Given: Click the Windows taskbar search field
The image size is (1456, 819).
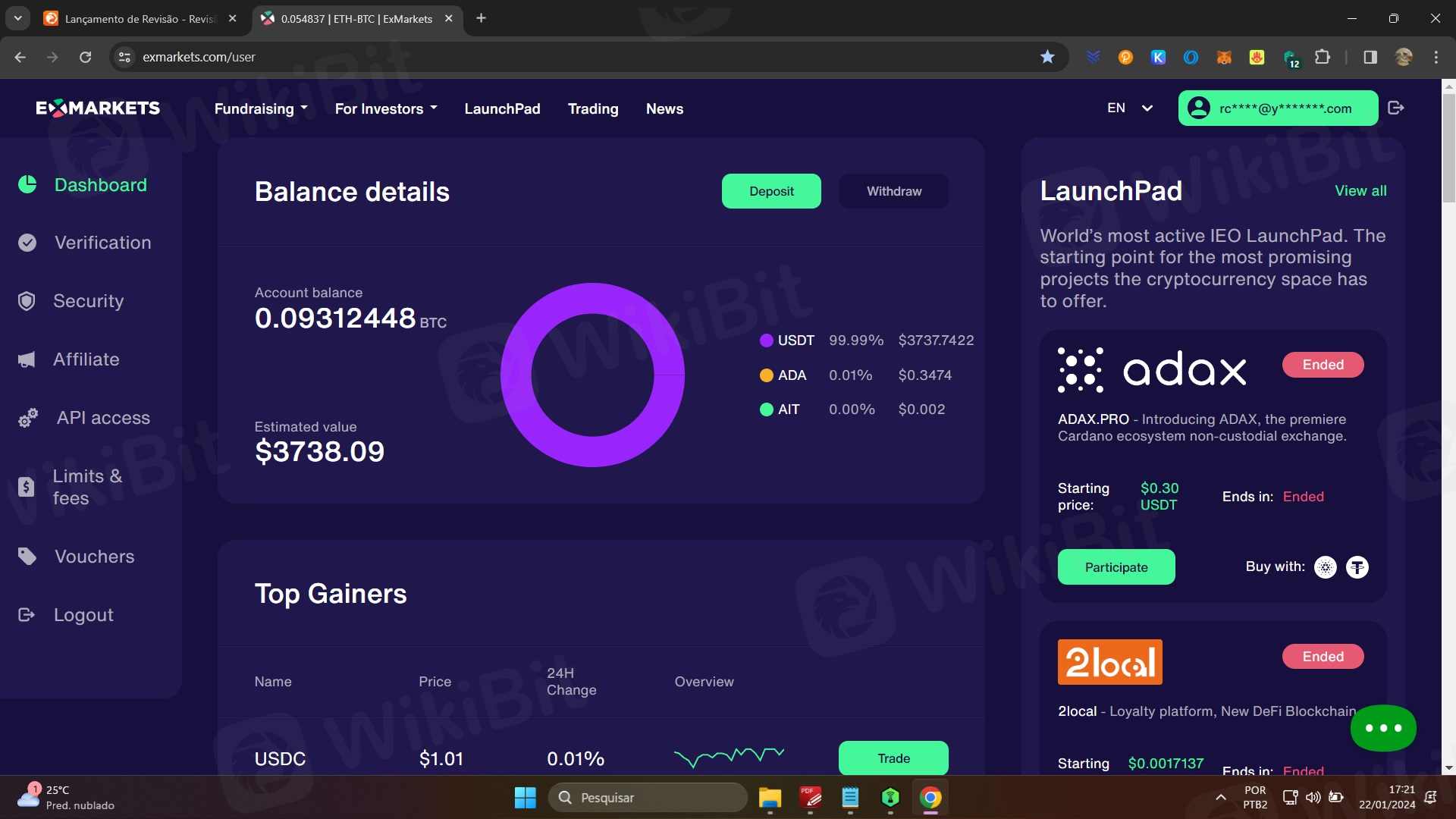Looking at the screenshot, I should pyautogui.click(x=648, y=798).
